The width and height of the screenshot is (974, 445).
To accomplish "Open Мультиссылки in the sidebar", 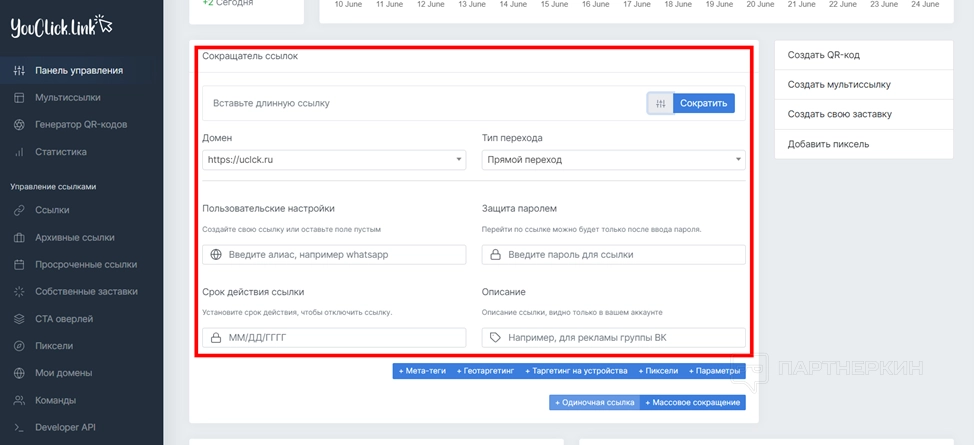I will [x=67, y=98].
